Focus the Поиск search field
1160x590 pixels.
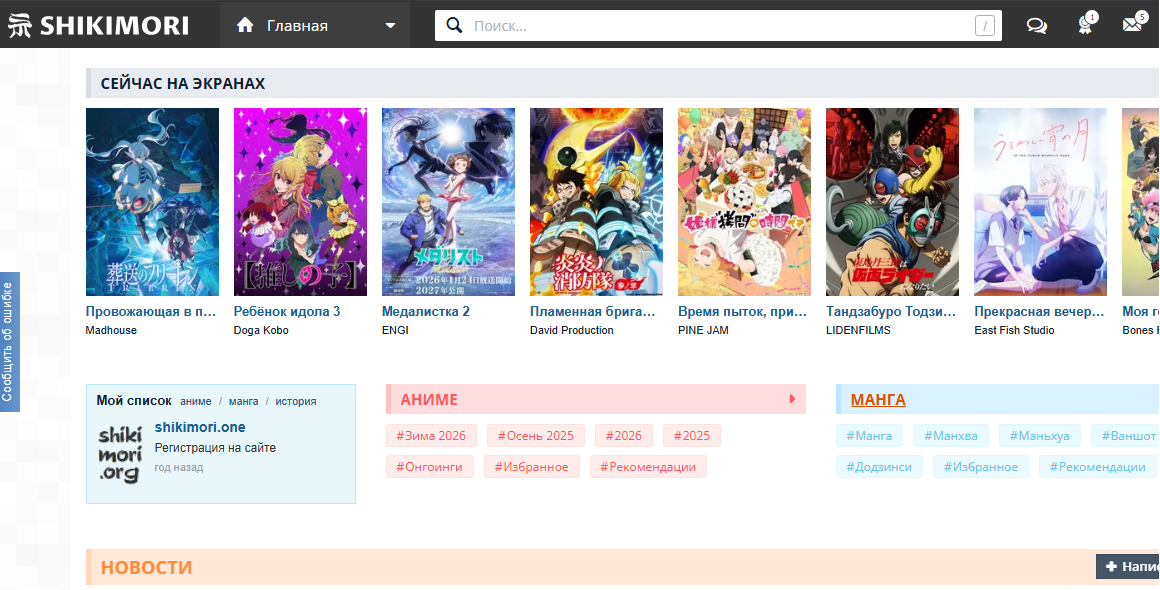click(718, 26)
